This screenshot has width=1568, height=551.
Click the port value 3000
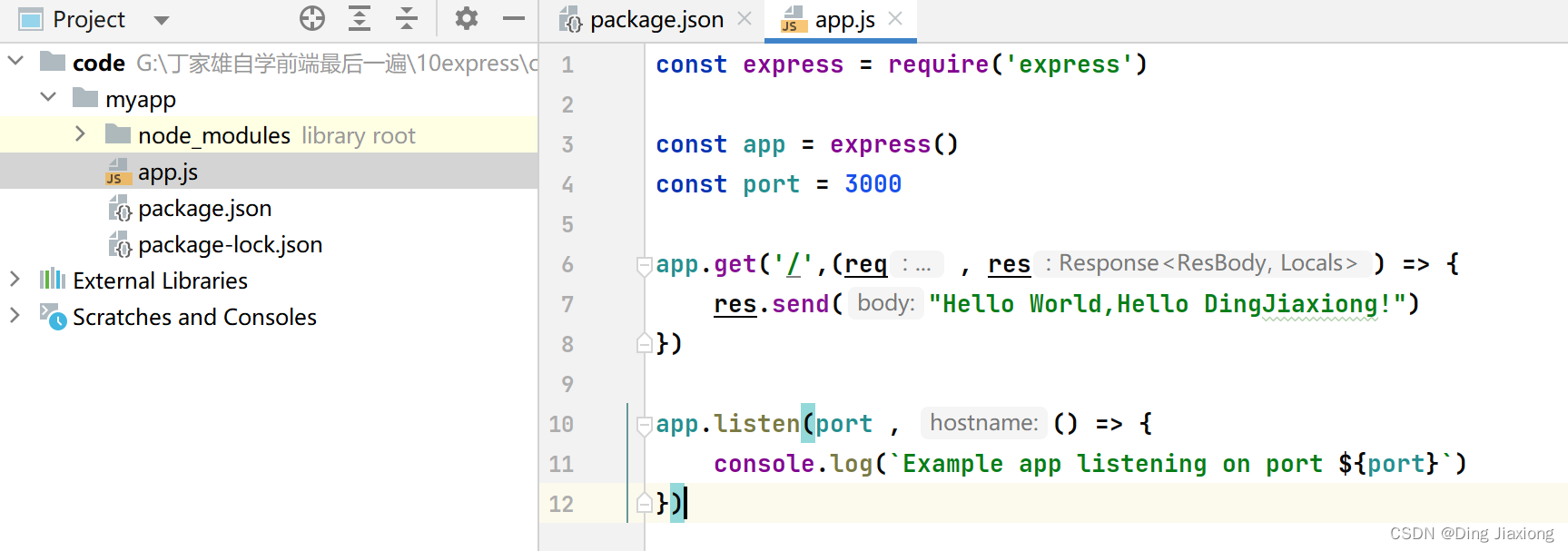click(873, 184)
